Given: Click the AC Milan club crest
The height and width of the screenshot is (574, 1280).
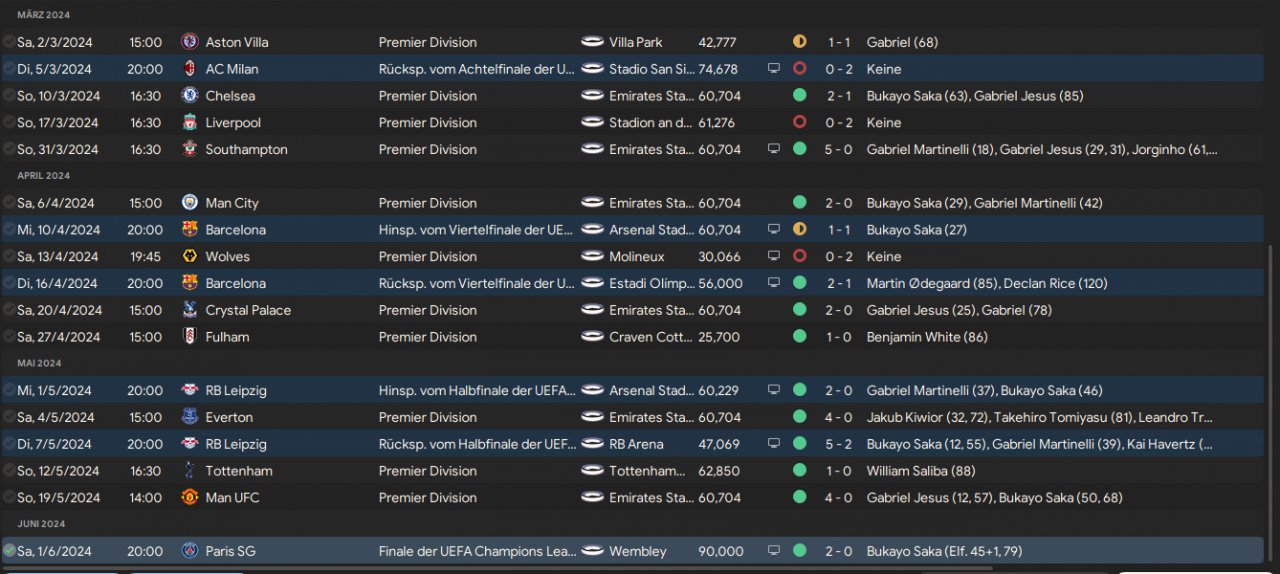Looking at the screenshot, I should (x=190, y=69).
